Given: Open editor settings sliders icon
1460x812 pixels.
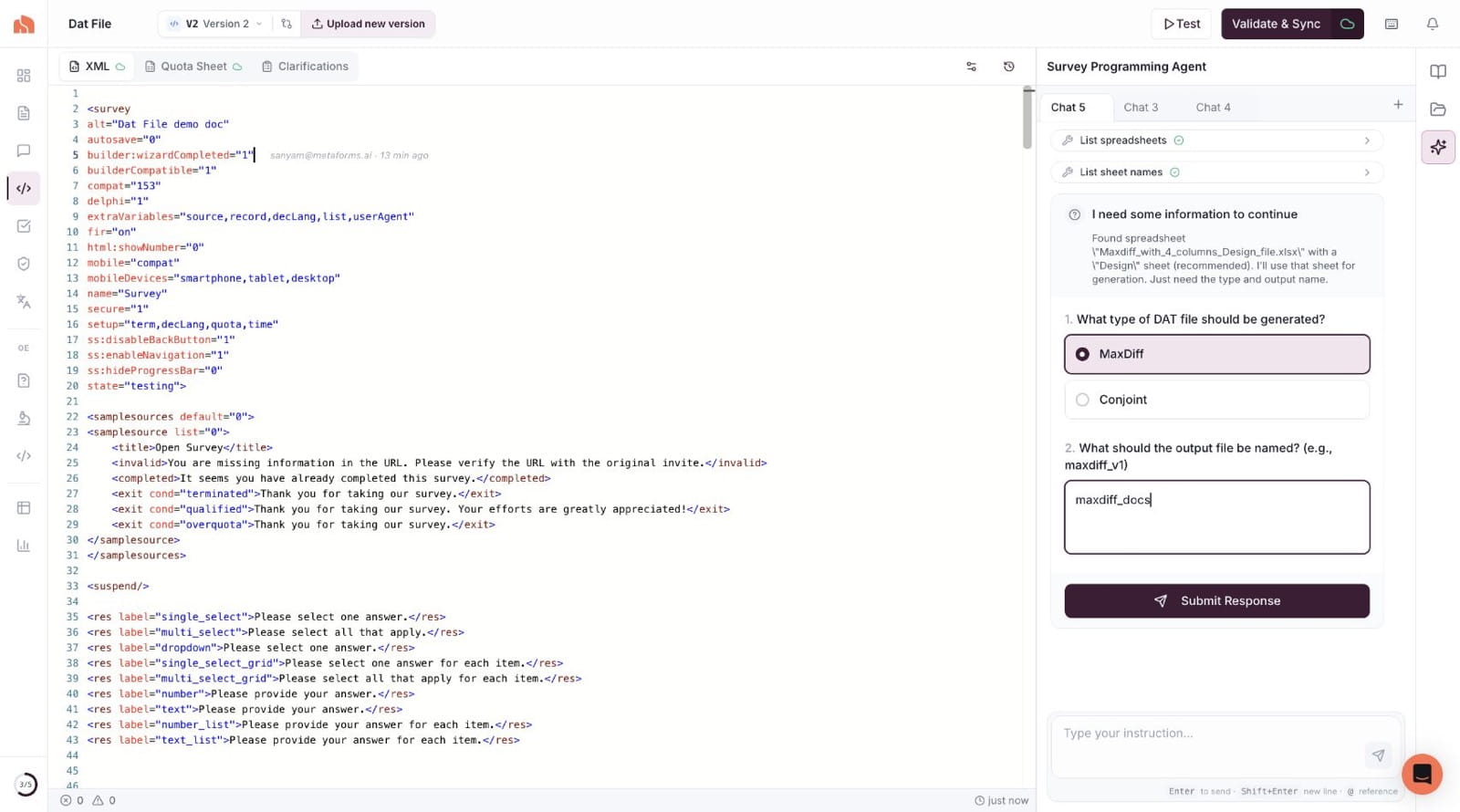Looking at the screenshot, I should [971, 67].
